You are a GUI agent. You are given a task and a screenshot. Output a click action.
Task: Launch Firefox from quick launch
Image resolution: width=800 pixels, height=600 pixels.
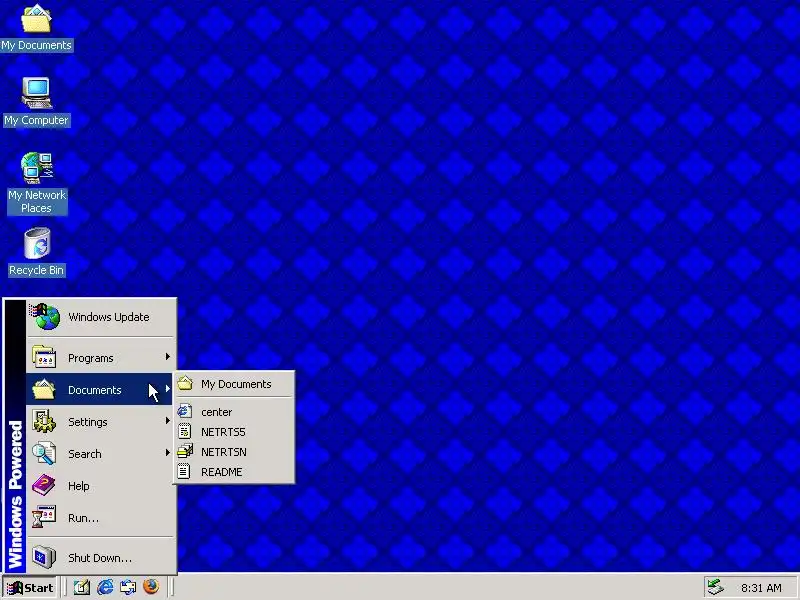pyautogui.click(x=151, y=587)
